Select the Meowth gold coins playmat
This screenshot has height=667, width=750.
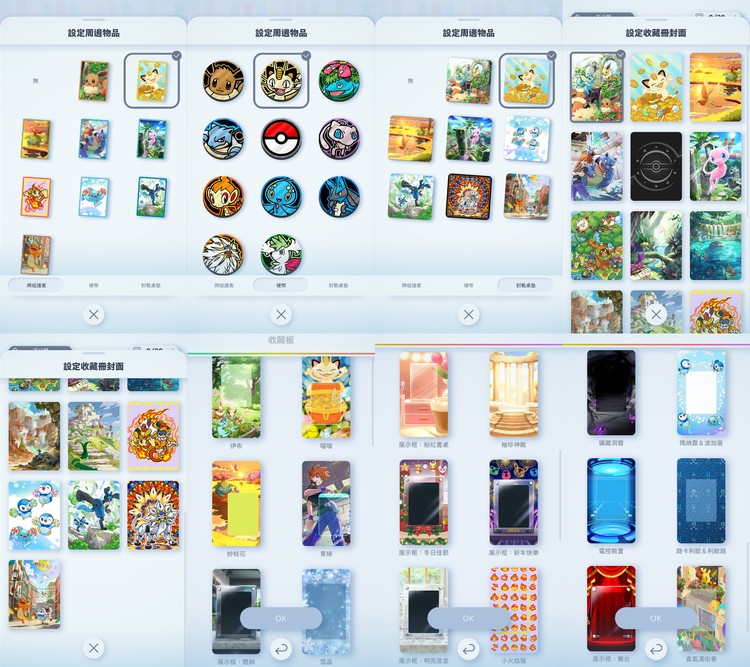coord(527,80)
